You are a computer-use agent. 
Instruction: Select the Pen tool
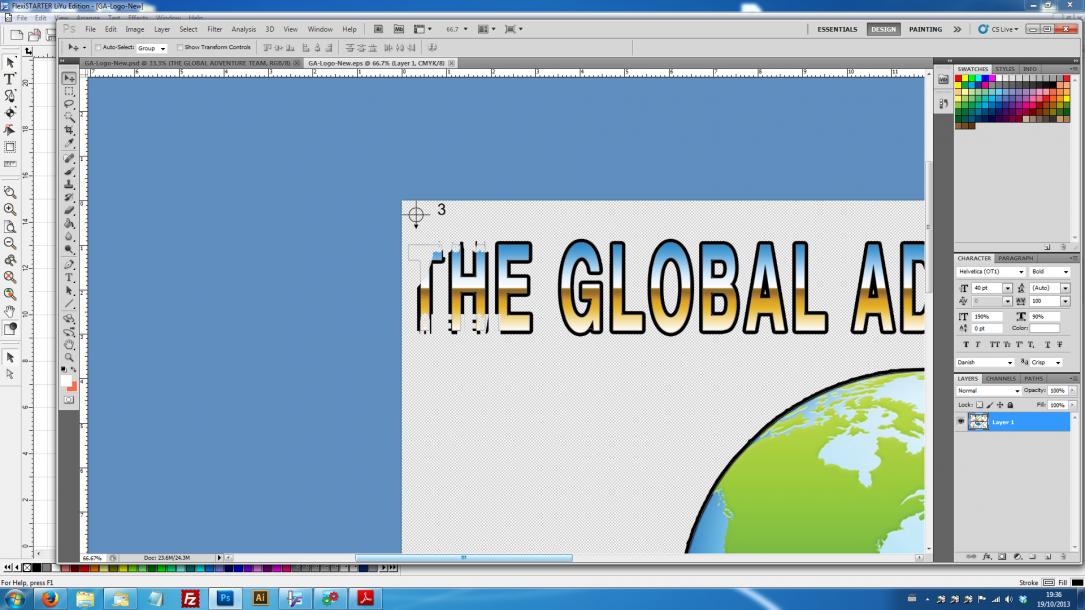click(69, 265)
